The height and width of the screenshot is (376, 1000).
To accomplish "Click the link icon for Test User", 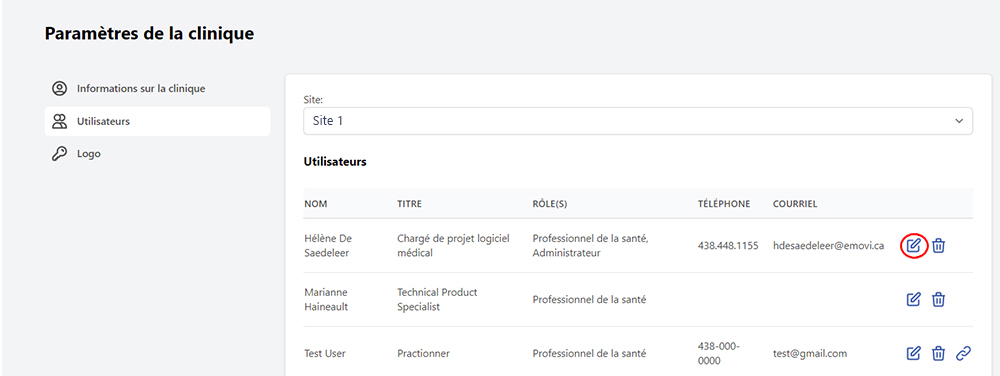I will coord(963,353).
